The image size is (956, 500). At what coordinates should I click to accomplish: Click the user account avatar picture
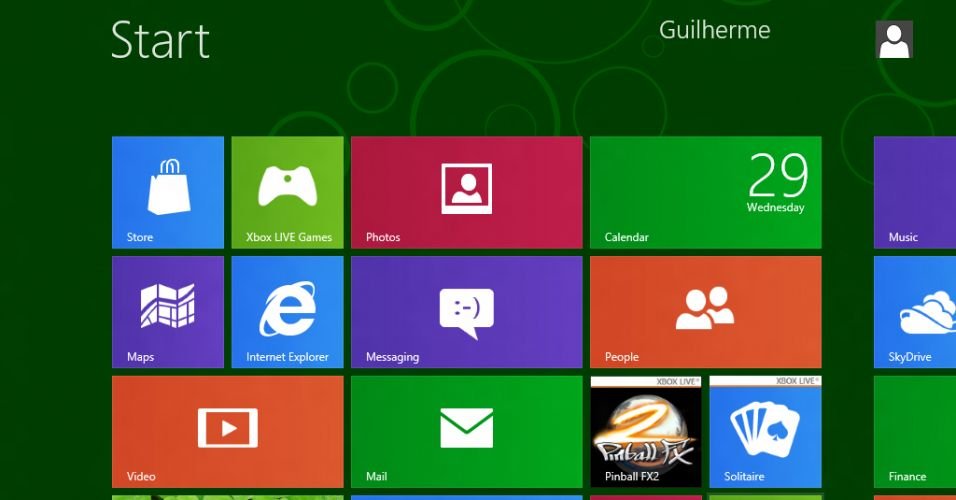894,40
